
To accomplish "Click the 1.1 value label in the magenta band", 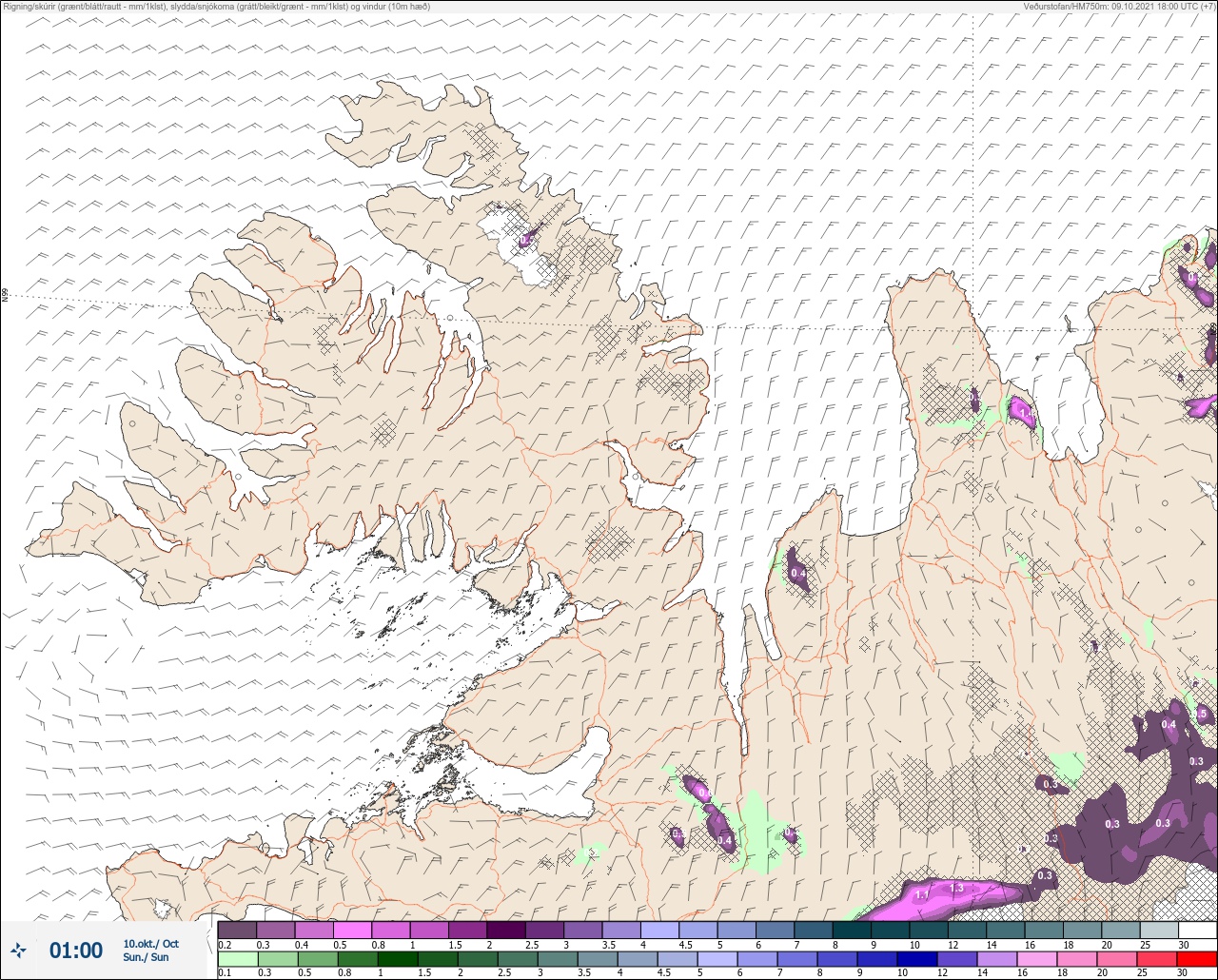I will pyautogui.click(x=921, y=896).
